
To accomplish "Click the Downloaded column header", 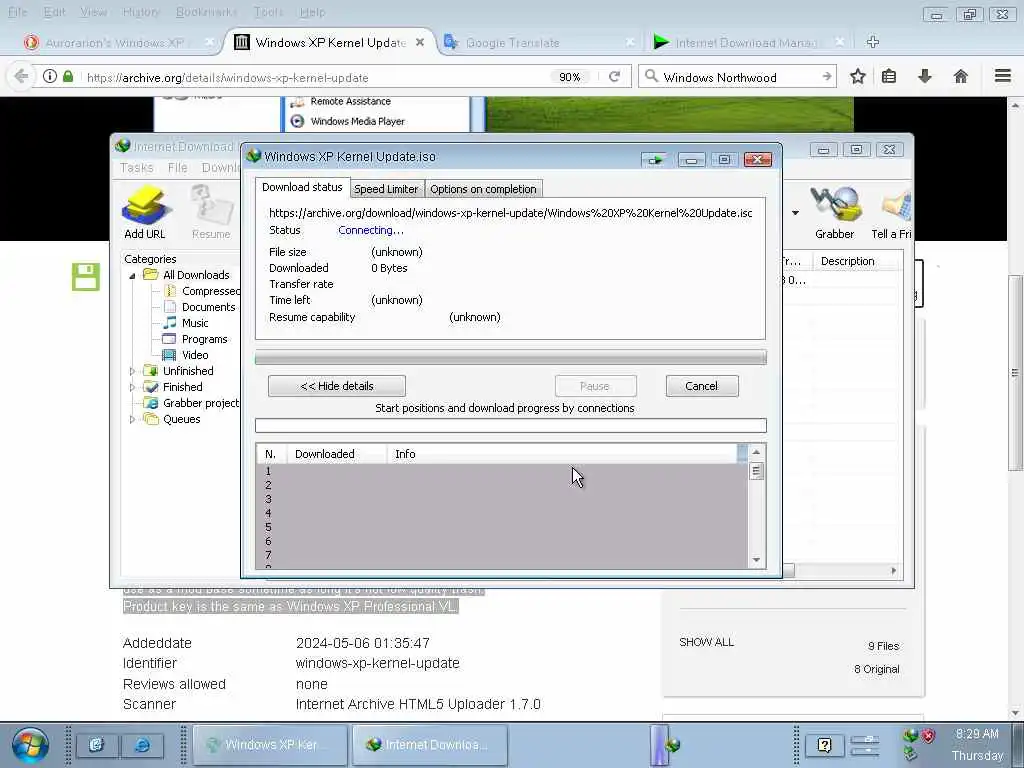I will (x=336, y=454).
